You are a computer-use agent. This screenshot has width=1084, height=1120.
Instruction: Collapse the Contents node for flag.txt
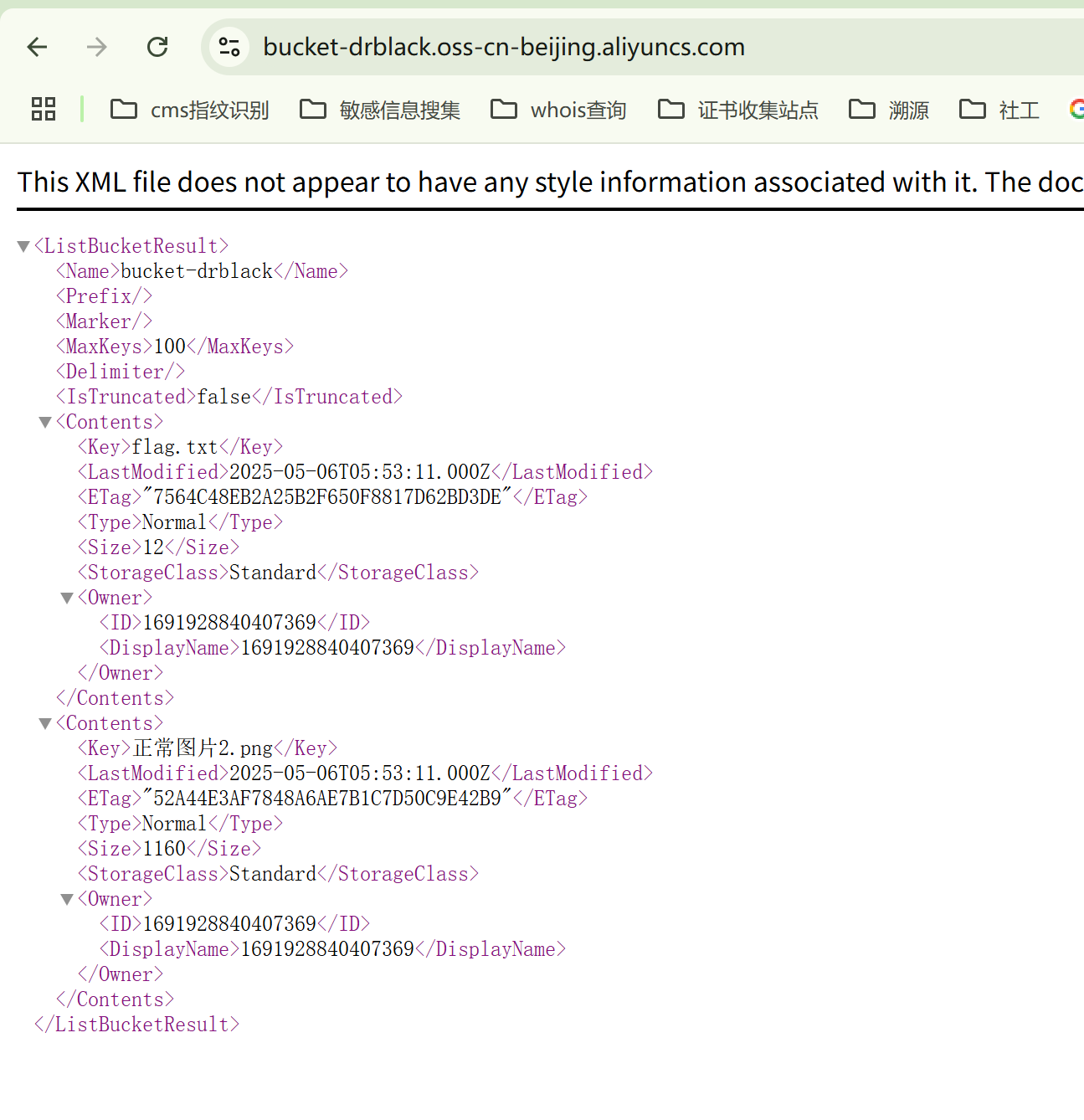[45, 422]
